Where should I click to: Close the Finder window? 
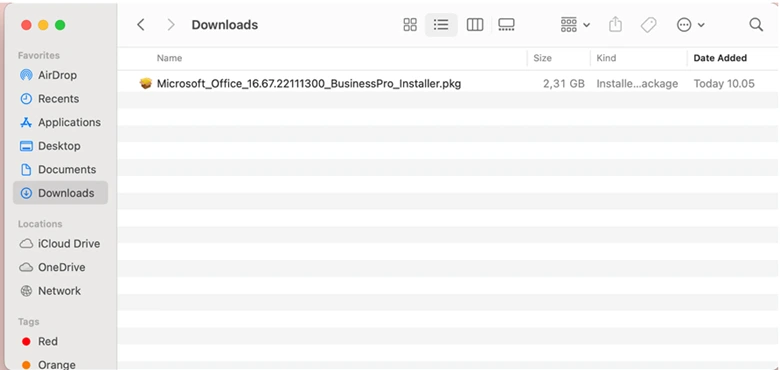point(26,25)
